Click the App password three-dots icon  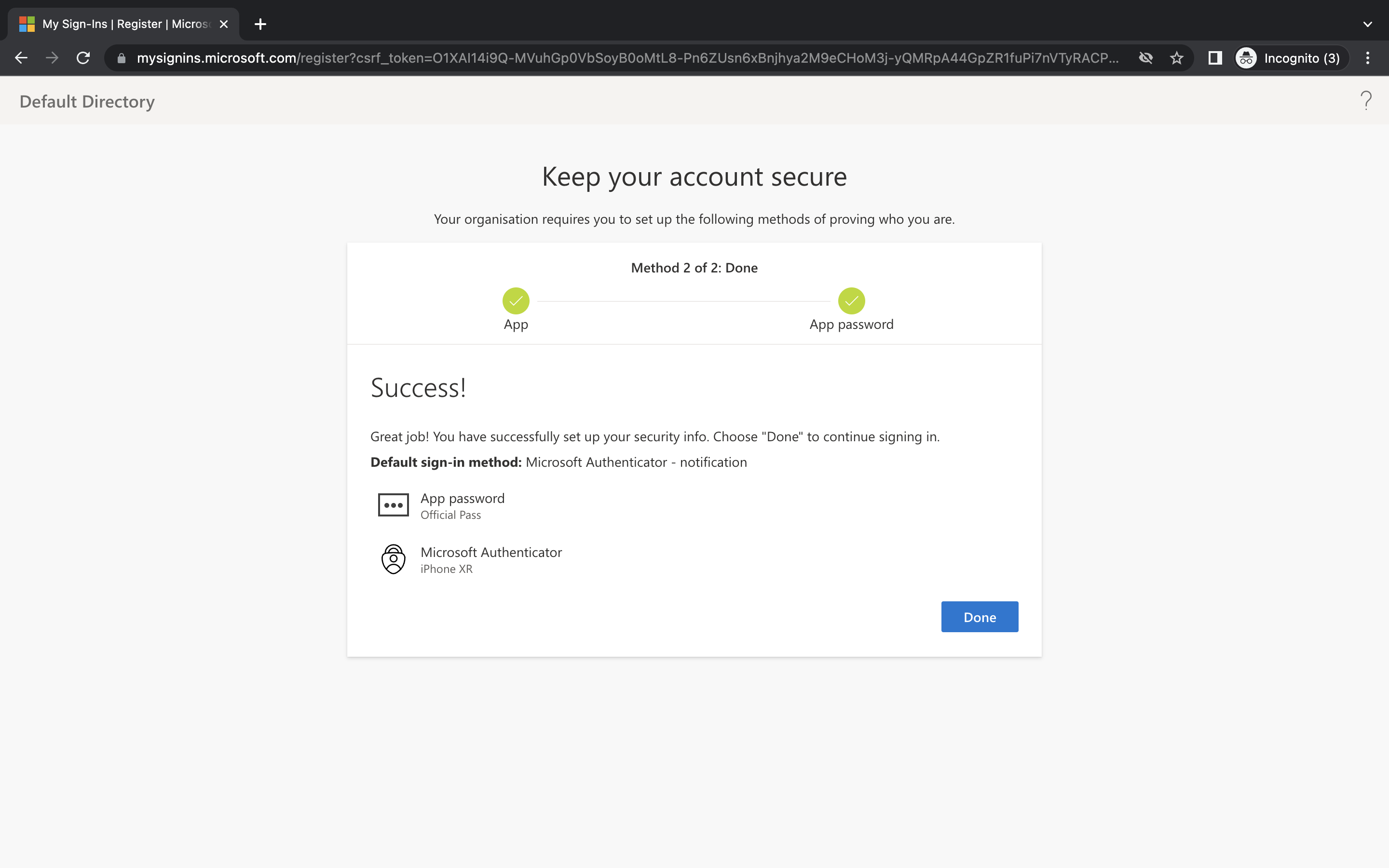(393, 504)
